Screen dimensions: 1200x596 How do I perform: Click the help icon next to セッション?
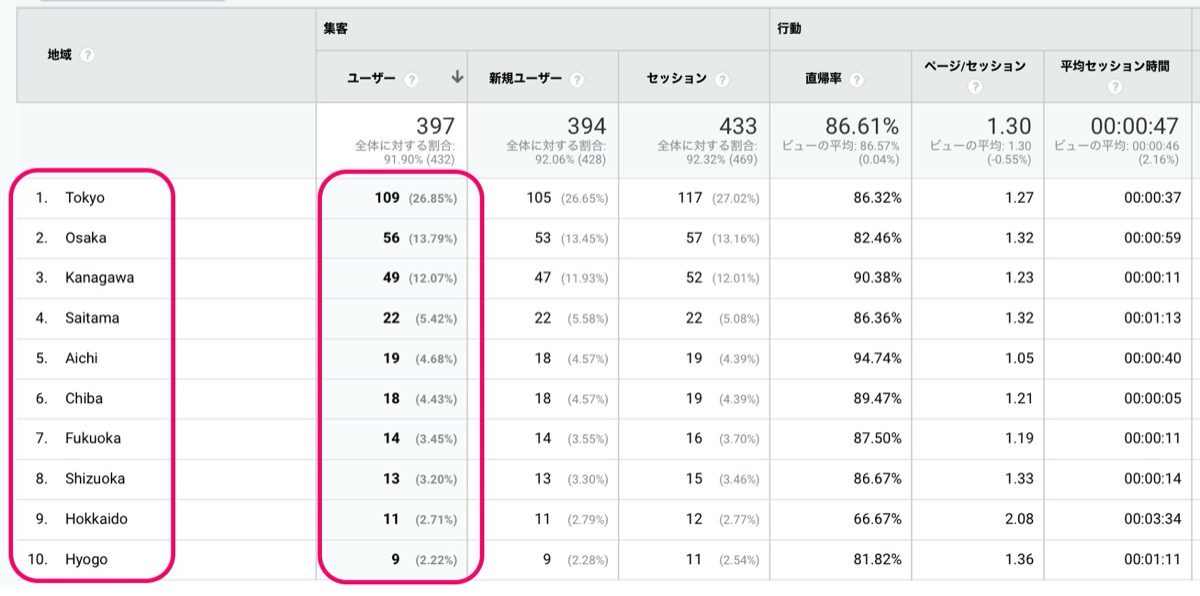(x=722, y=78)
